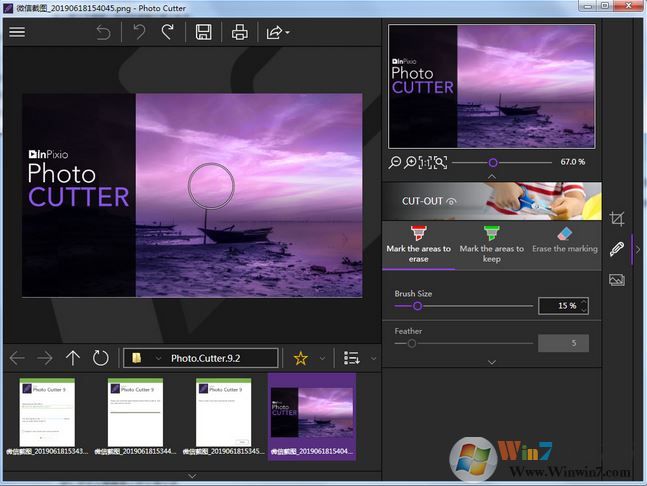Click the Print icon in toolbar

pos(240,32)
